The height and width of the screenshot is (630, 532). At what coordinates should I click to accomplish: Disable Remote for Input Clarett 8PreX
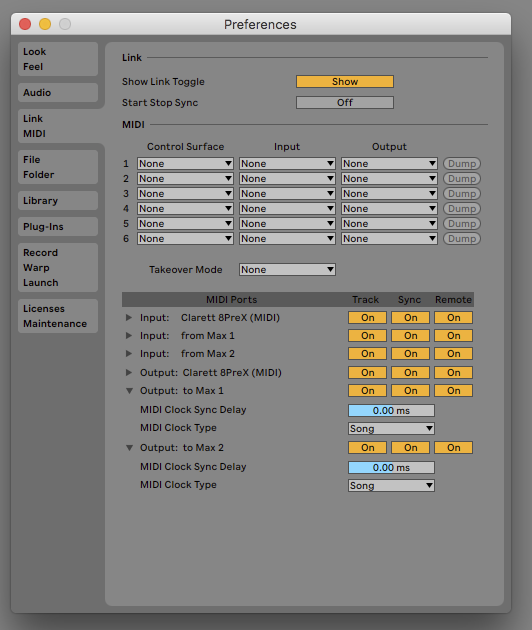(x=453, y=317)
